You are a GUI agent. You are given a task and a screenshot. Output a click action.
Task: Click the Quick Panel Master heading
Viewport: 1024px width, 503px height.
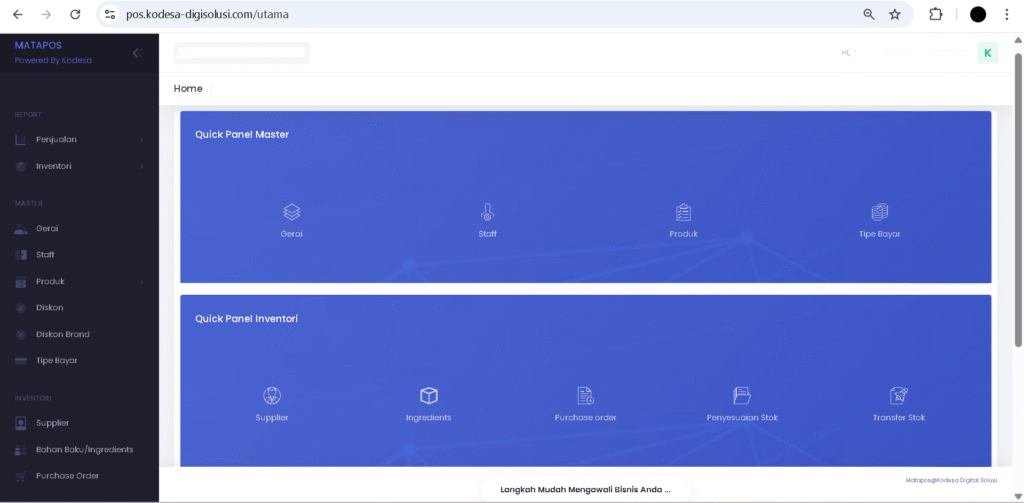(242, 135)
